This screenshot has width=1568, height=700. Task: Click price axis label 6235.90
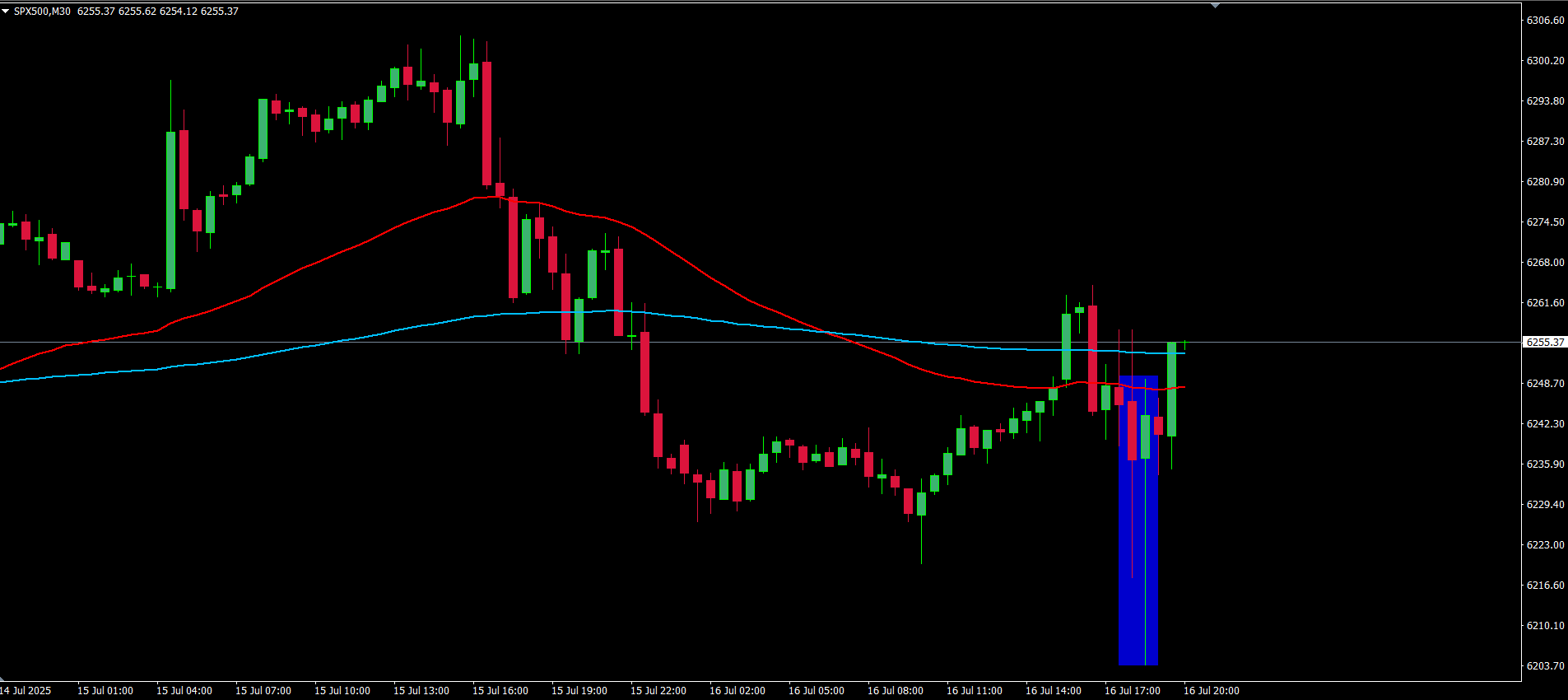tap(1545, 464)
